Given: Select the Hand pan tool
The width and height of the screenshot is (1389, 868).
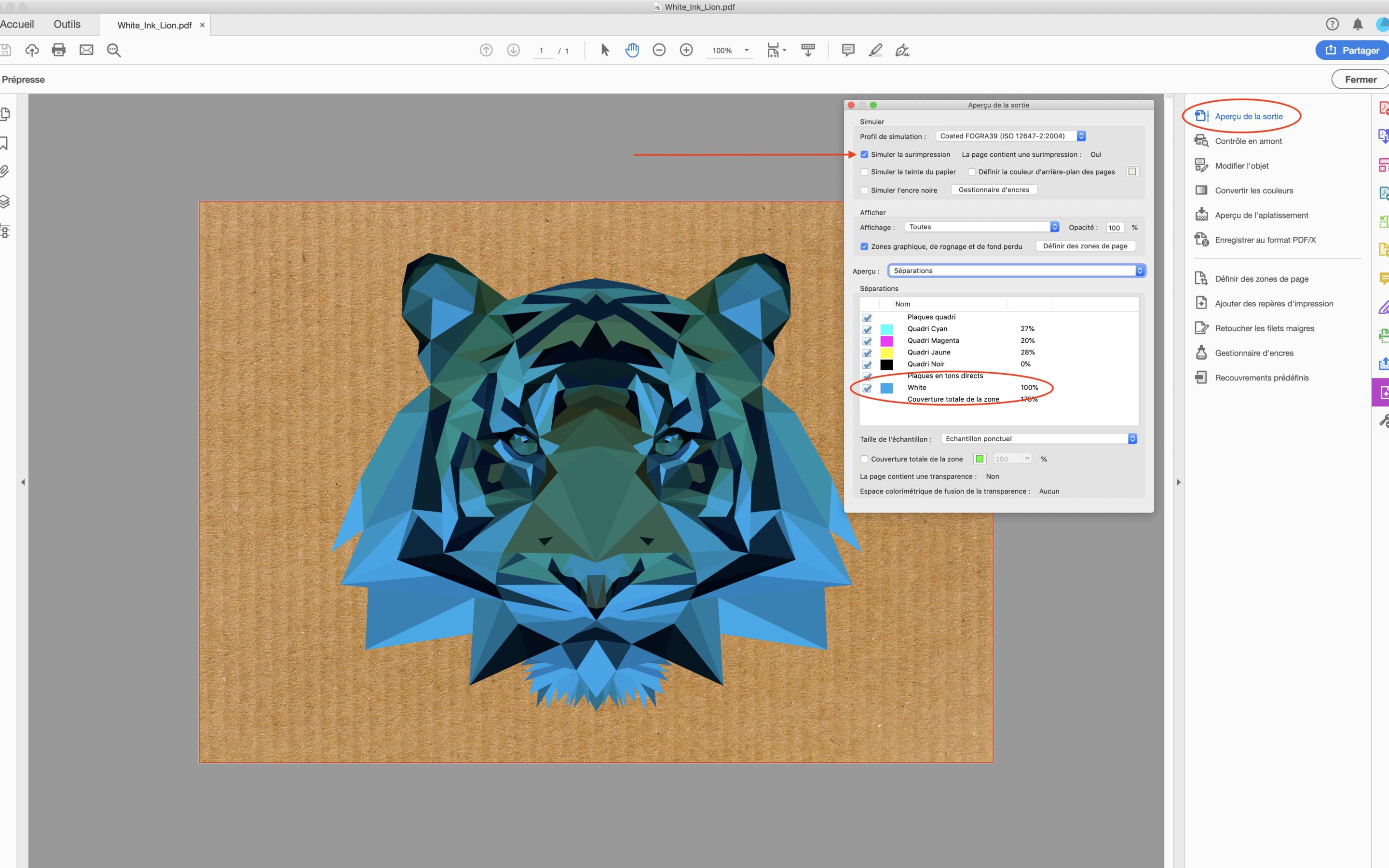Looking at the screenshot, I should (x=632, y=50).
